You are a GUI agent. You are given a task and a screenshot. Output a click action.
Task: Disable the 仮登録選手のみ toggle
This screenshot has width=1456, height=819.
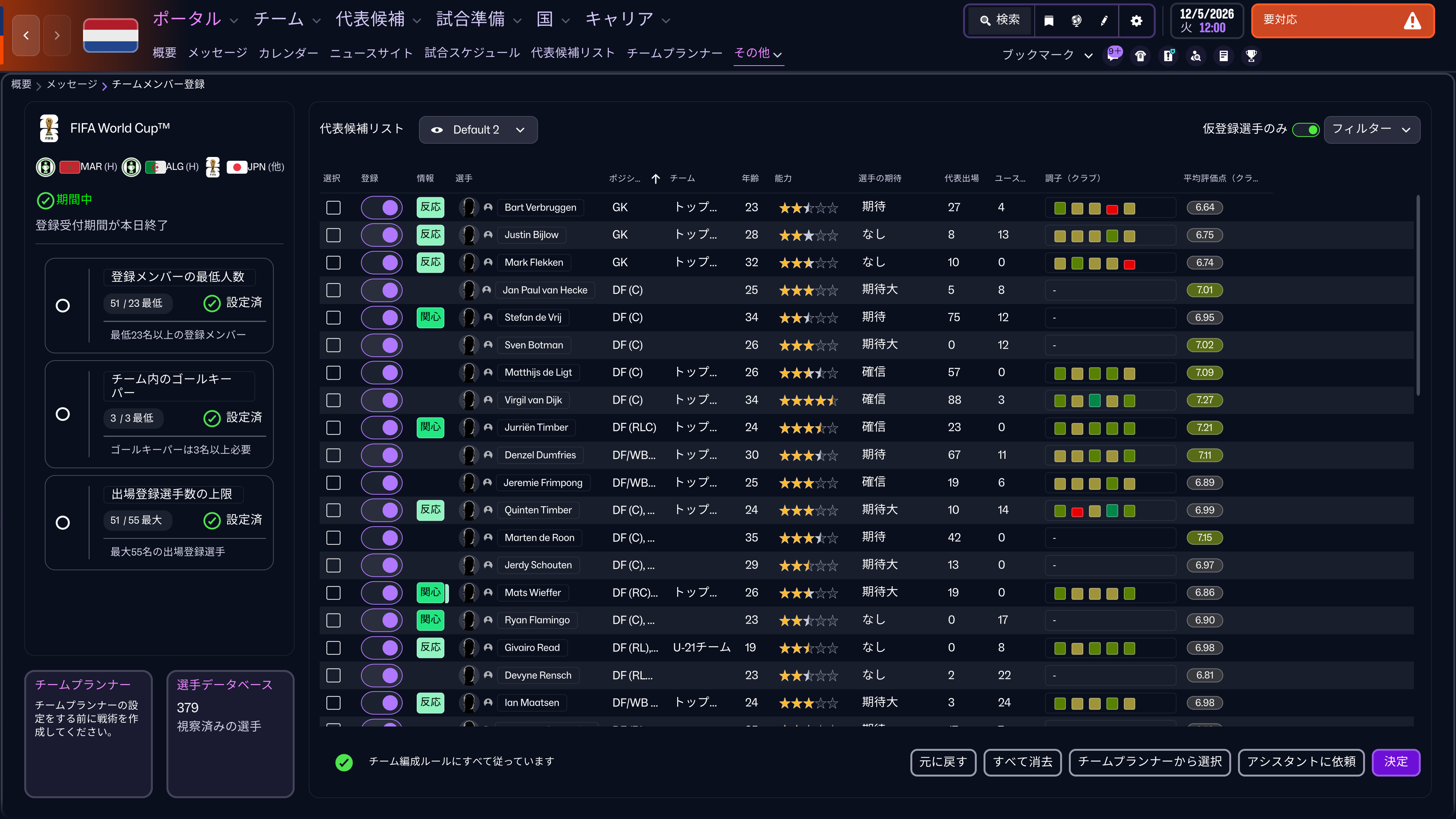click(x=1306, y=129)
